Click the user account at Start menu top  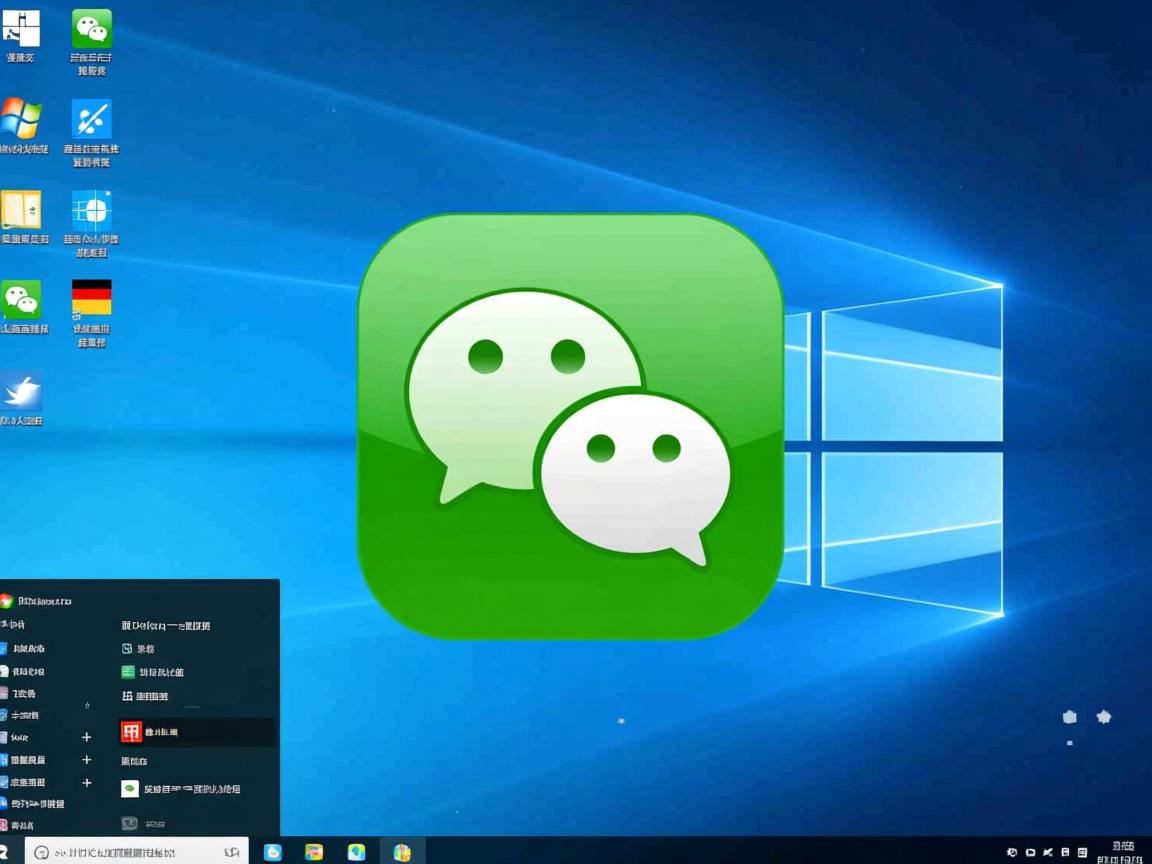(x=36, y=601)
